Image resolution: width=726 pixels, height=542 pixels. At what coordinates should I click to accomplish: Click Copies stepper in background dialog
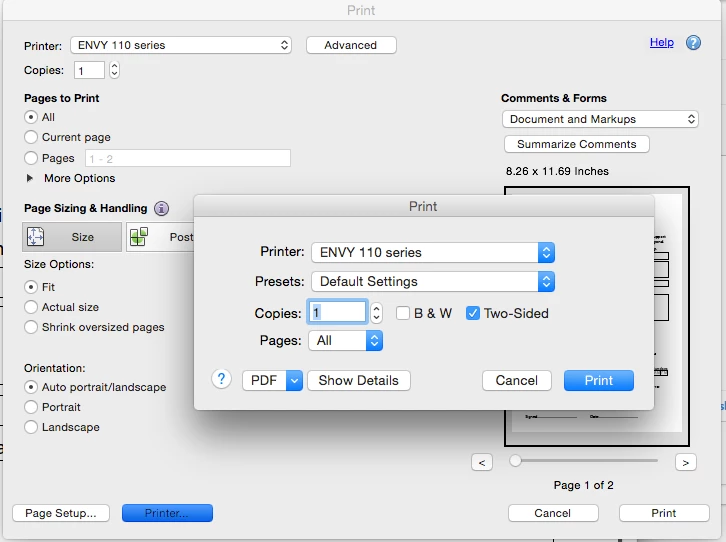114,70
